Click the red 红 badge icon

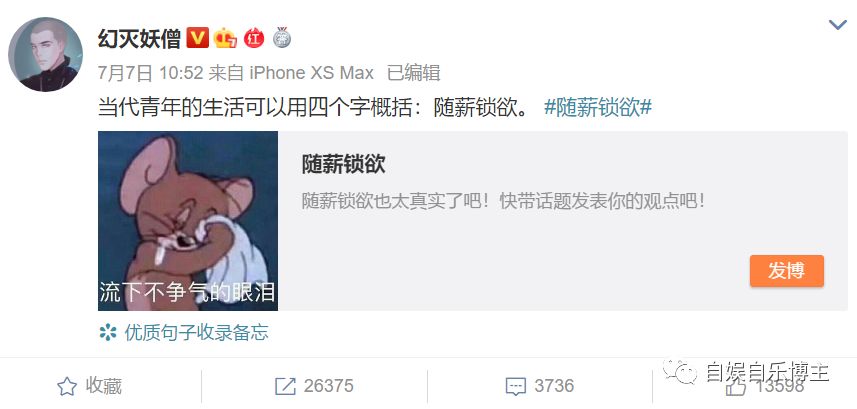click(x=254, y=38)
